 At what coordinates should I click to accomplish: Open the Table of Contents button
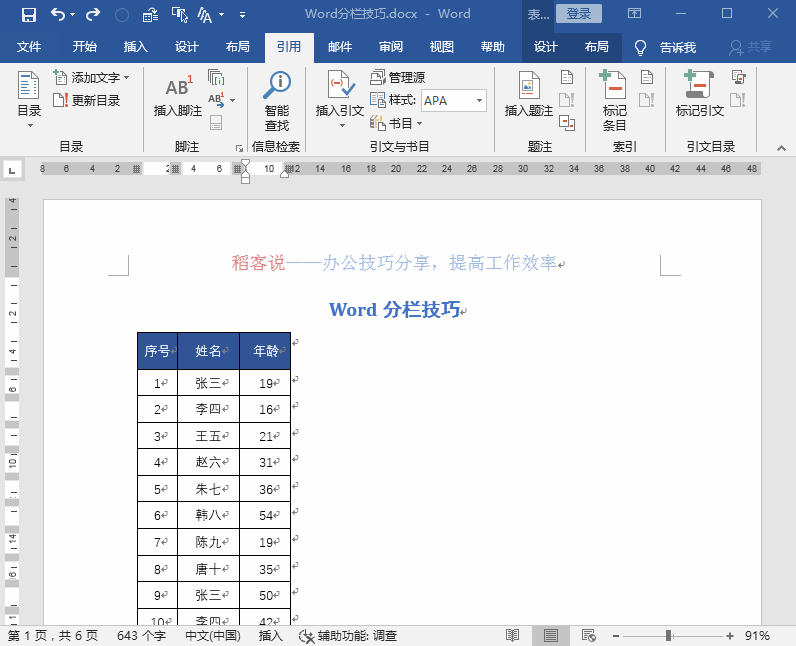pos(28,98)
